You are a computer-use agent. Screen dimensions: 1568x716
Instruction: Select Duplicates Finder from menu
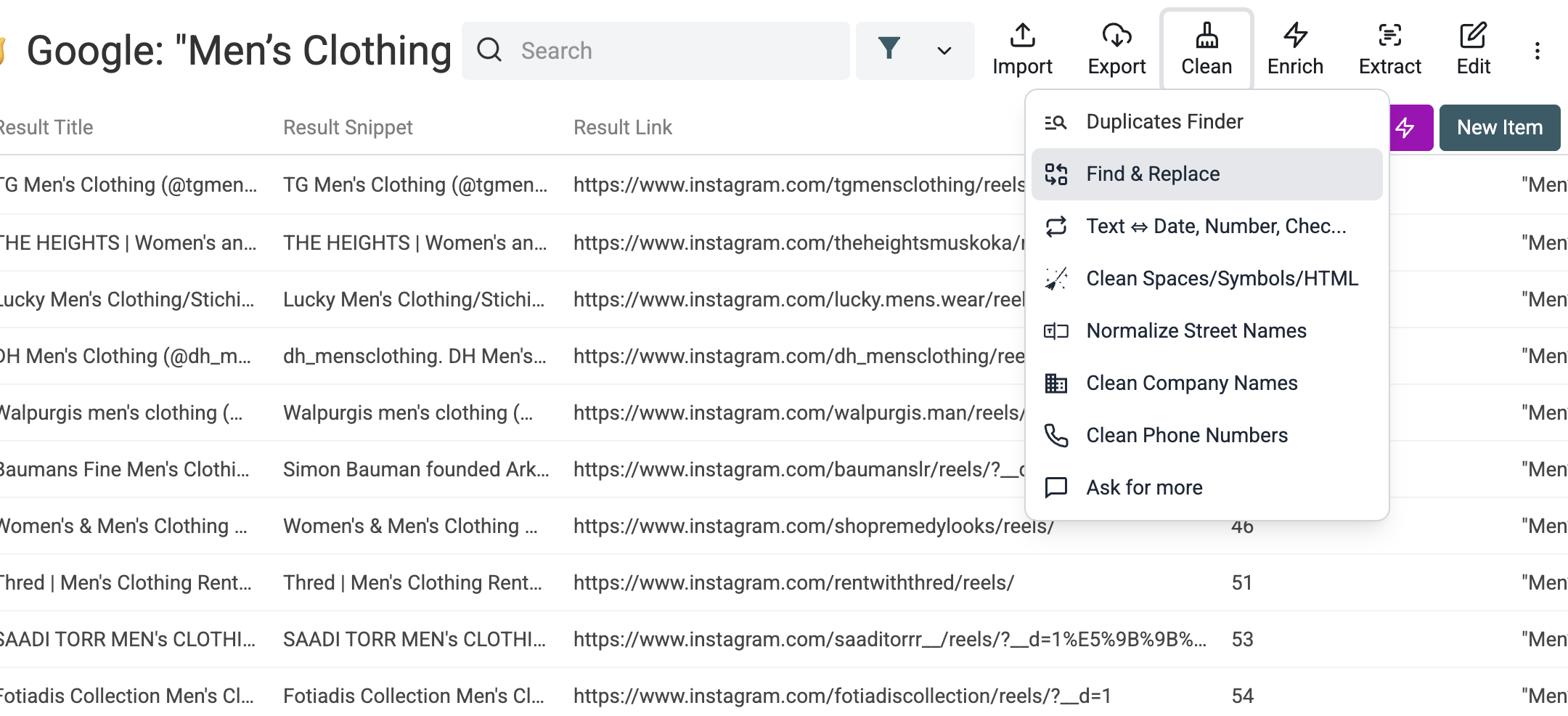click(1164, 122)
